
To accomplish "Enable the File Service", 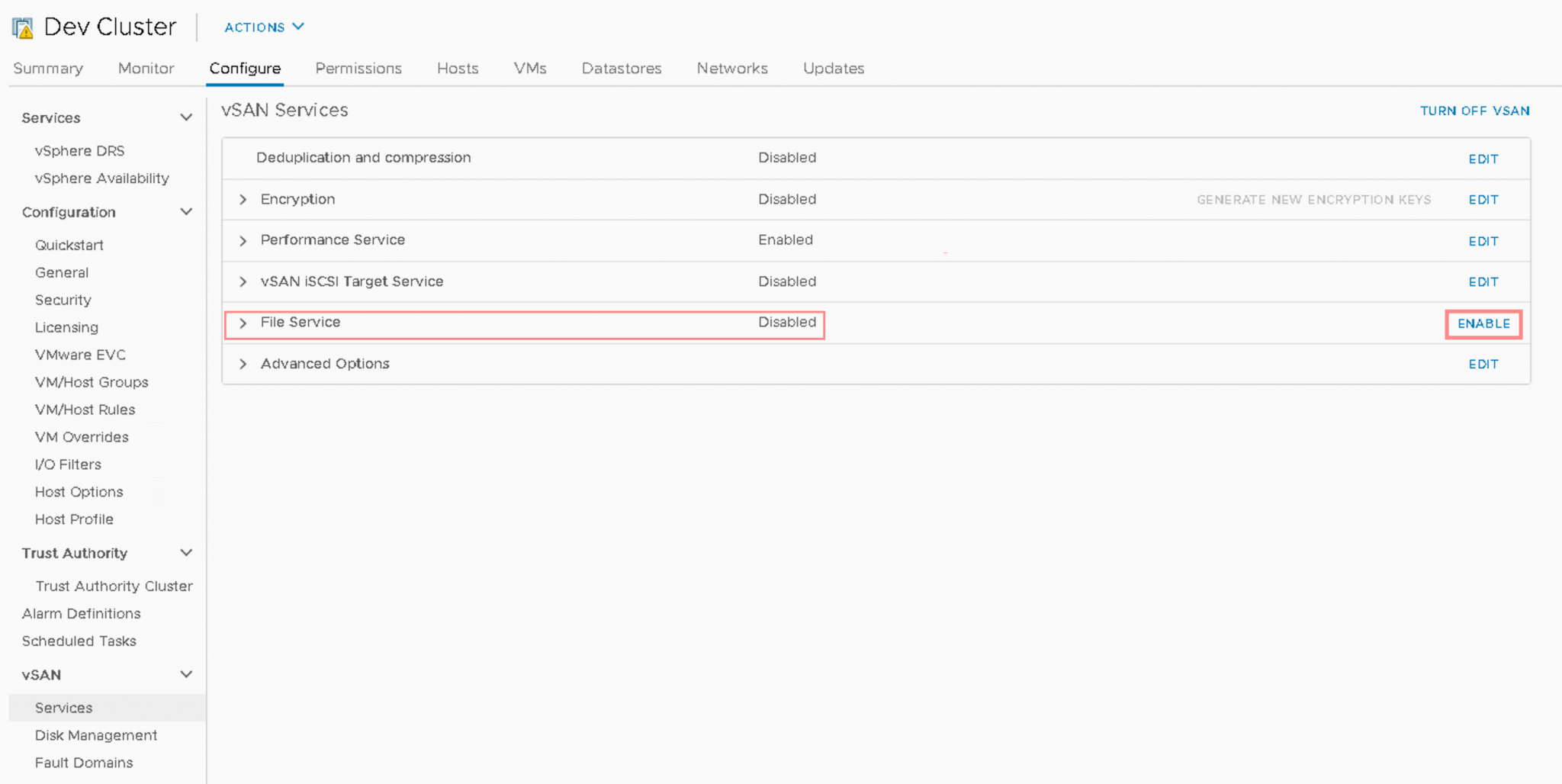I will pyautogui.click(x=1483, y=324).
